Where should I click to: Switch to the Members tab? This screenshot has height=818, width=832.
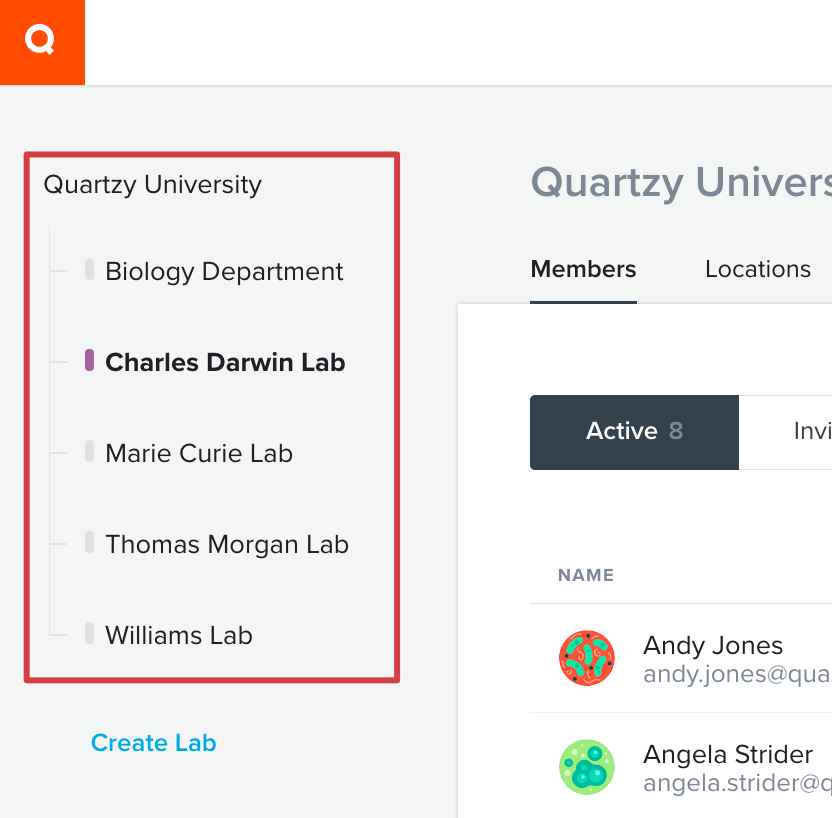583,269
